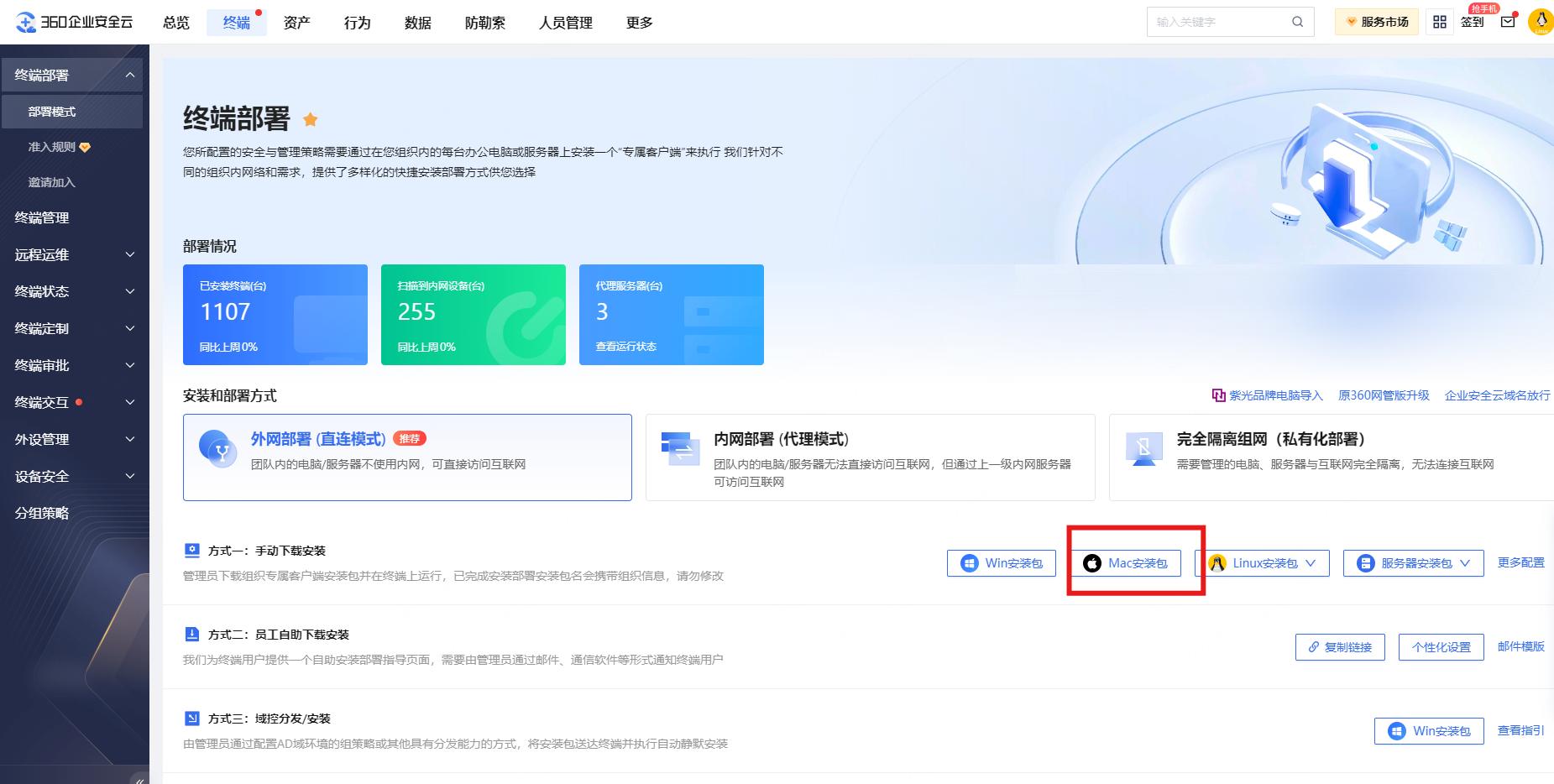The height and width of the screenshot is (784, 1554).
Task: Open the 服务器安装包 dropdown
Action: pyautogui.click(x=1414, y=563)
